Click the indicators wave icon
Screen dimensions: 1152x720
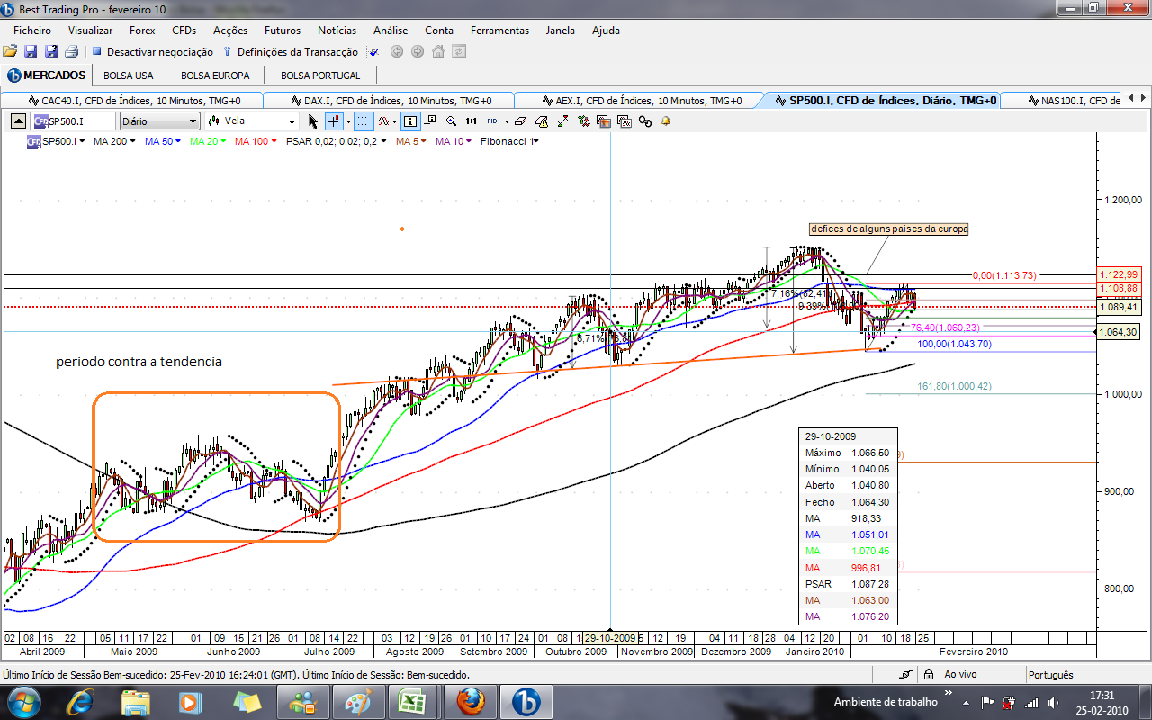(384, 121)
